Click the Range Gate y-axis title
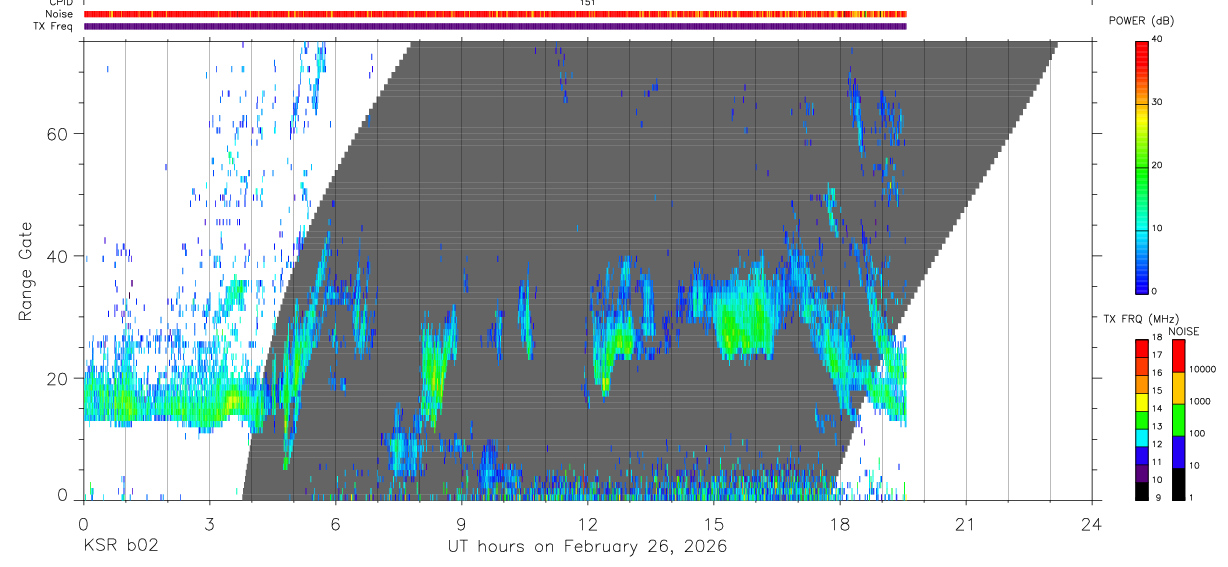Image resolution: width=1228 pixels, height=567 pixels. pyautogui.click(x=28, y=272)
